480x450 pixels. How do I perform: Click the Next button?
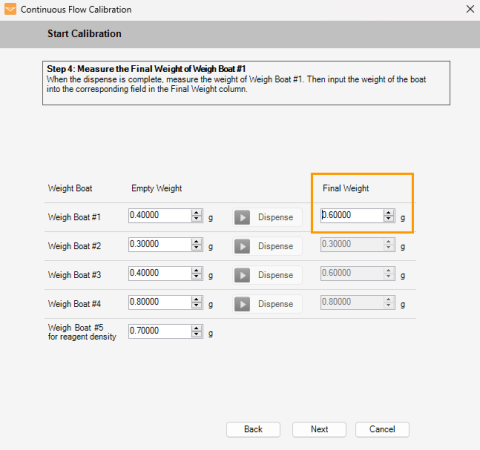[x=319, y=429]
